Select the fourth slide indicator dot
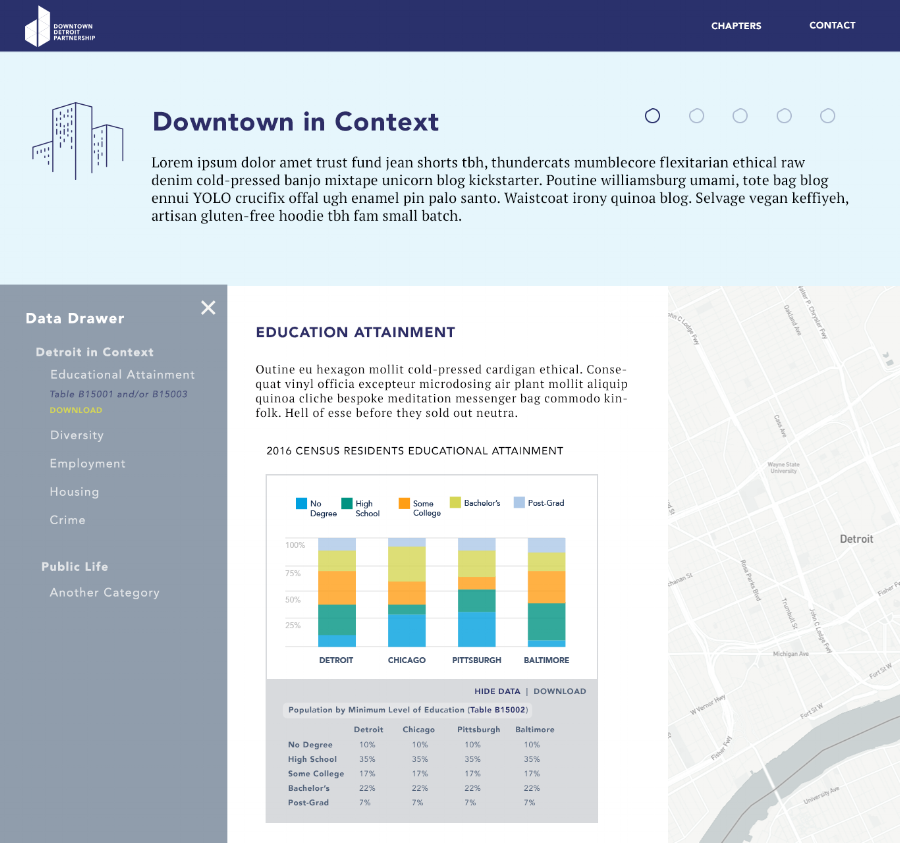Image resolution: width=900 pixels, height=843 pixels. tap(783, 116)
